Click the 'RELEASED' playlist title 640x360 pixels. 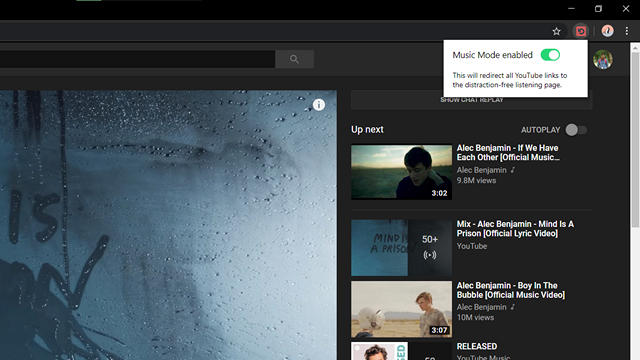coord(477,346)
